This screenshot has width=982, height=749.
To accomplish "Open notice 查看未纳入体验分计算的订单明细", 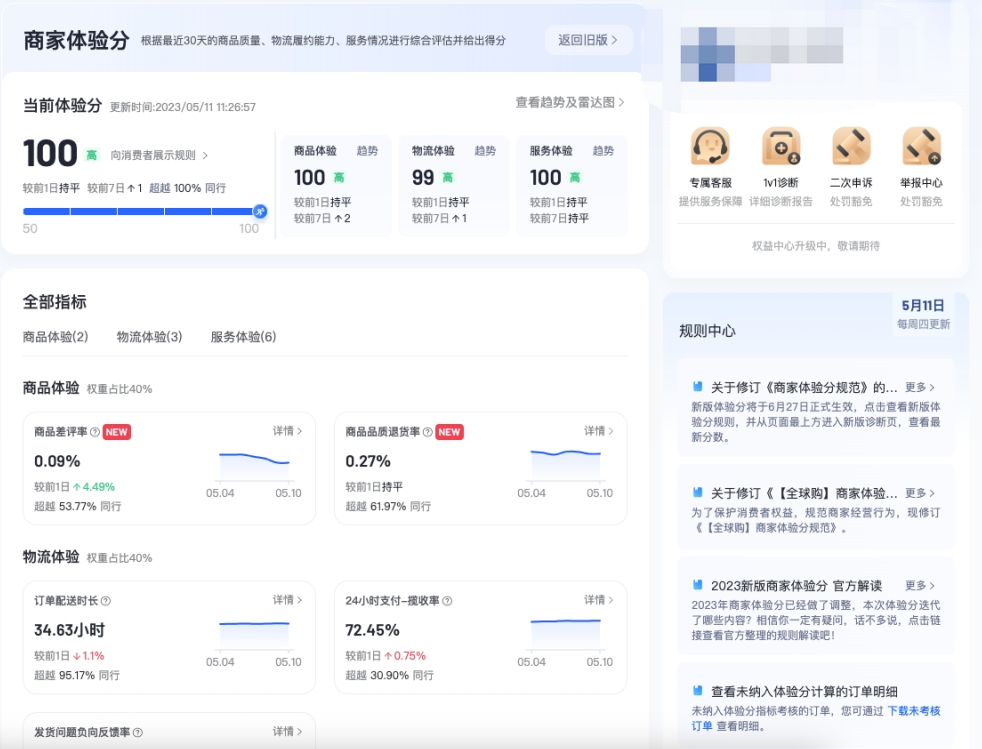I will pyautogui.click(x=804, y=691).
